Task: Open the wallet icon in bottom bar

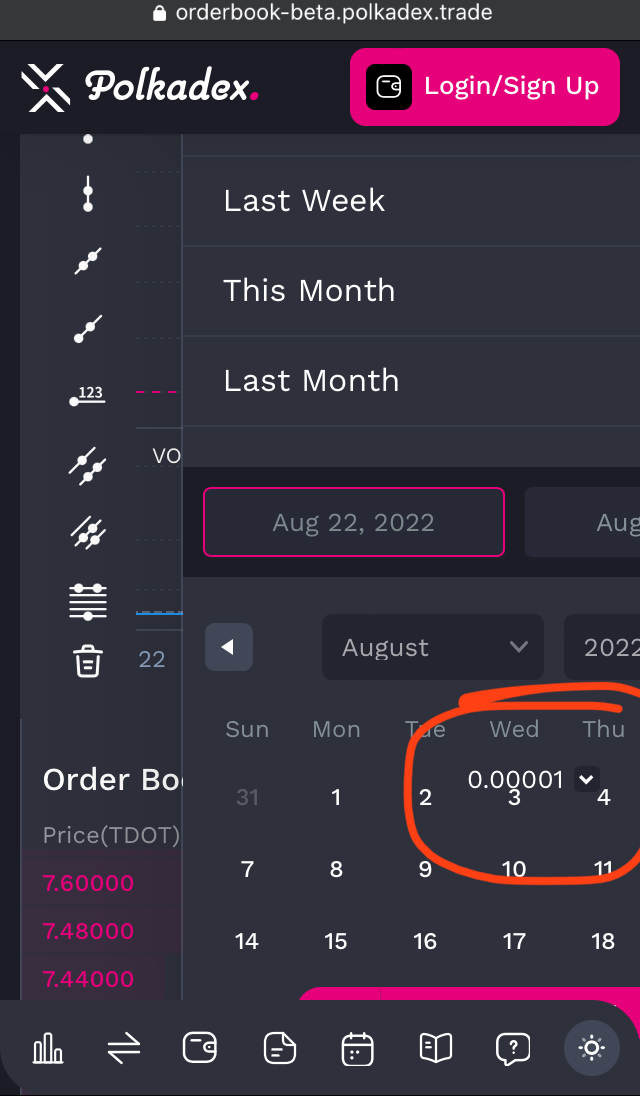Action: coord(199,1048)
